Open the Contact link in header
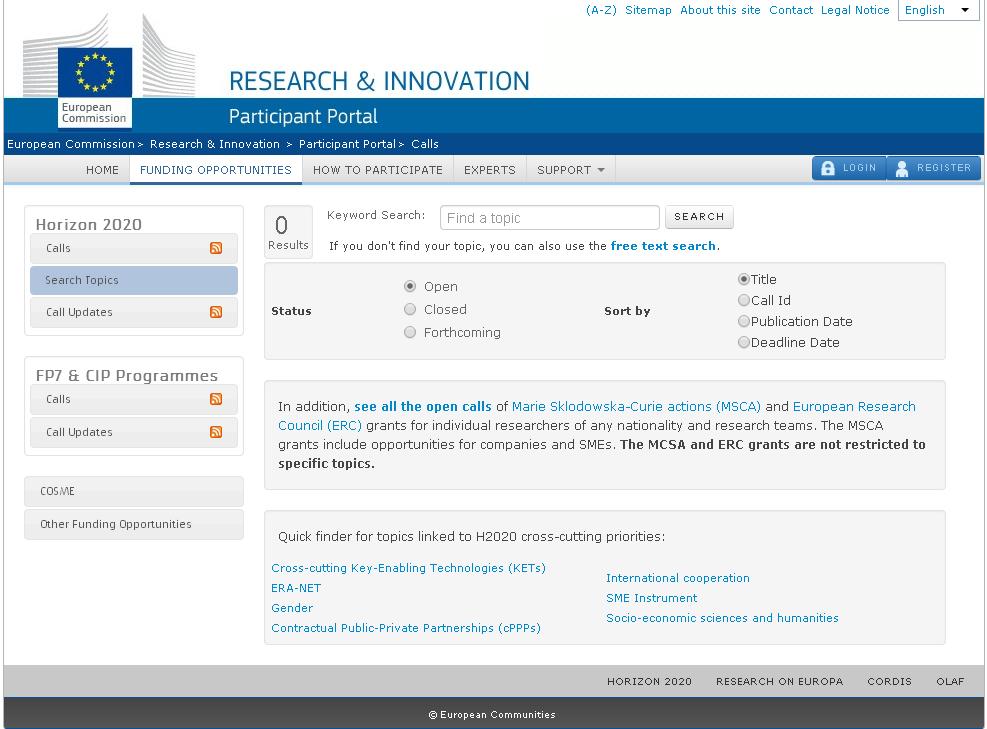 791,10
